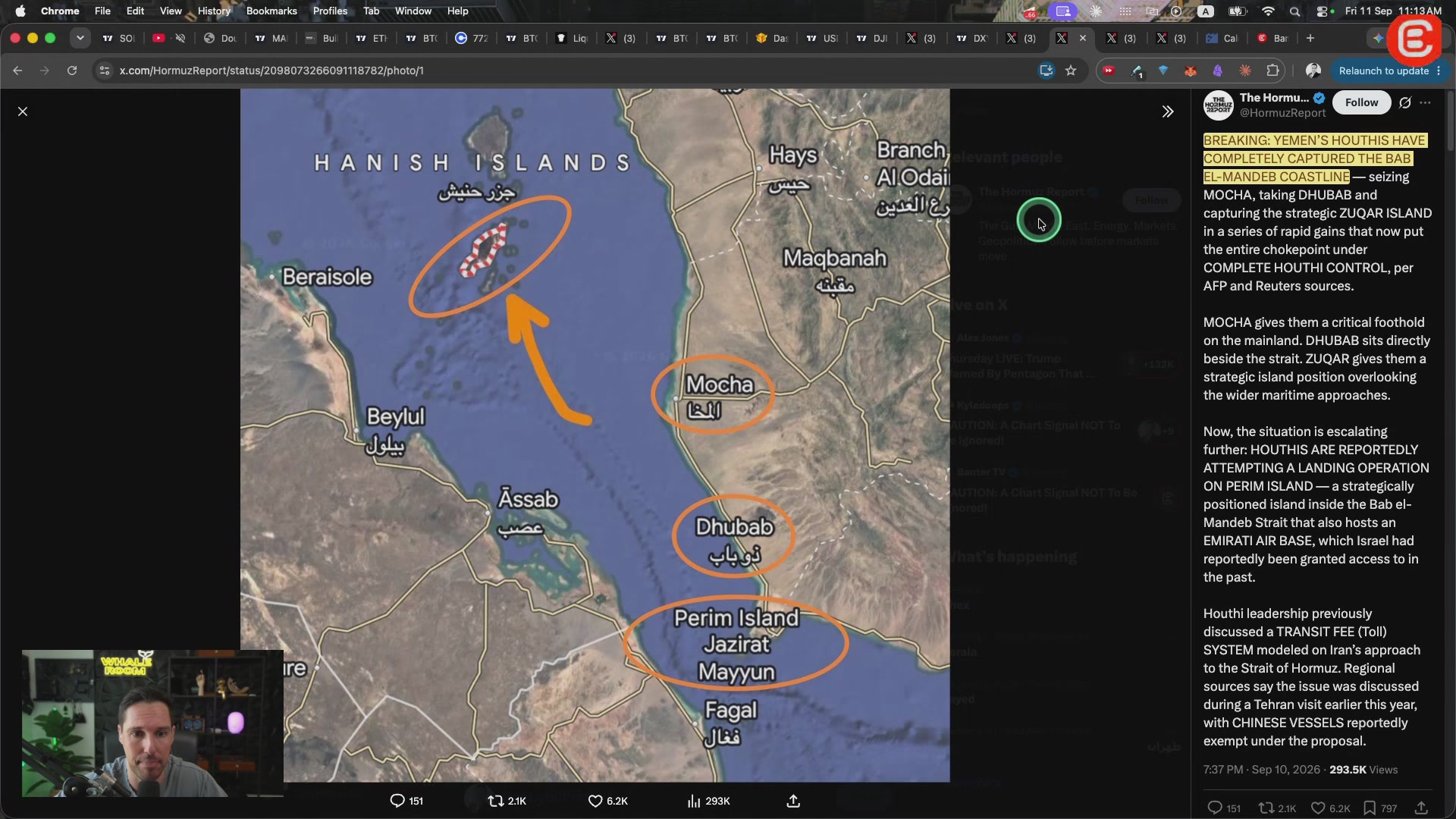Click the repost icon under the photo

click(x=496, y=801)
